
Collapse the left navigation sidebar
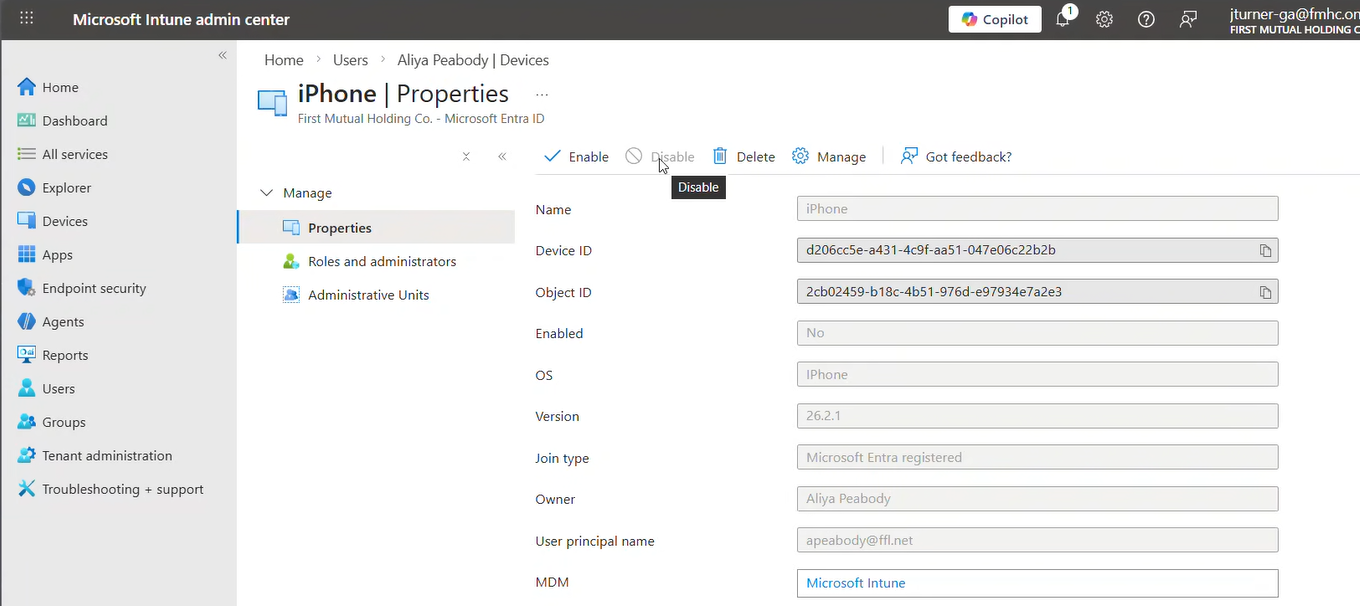(223, 55)
